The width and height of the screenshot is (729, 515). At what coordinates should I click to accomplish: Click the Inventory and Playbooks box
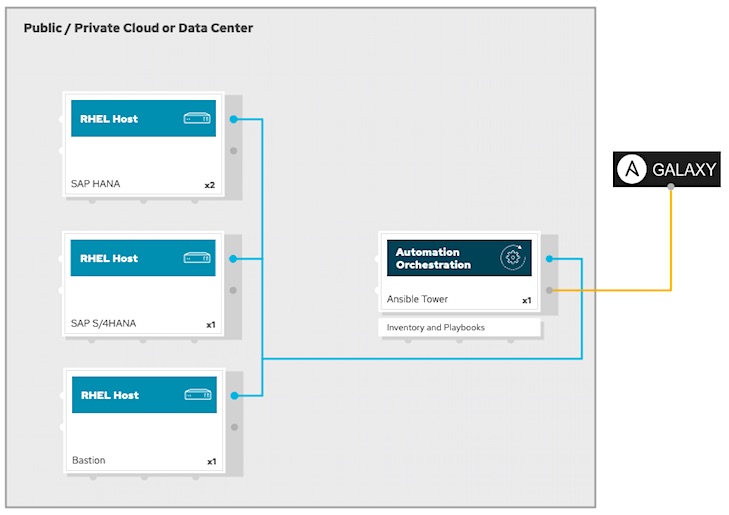tap(460, 327)
